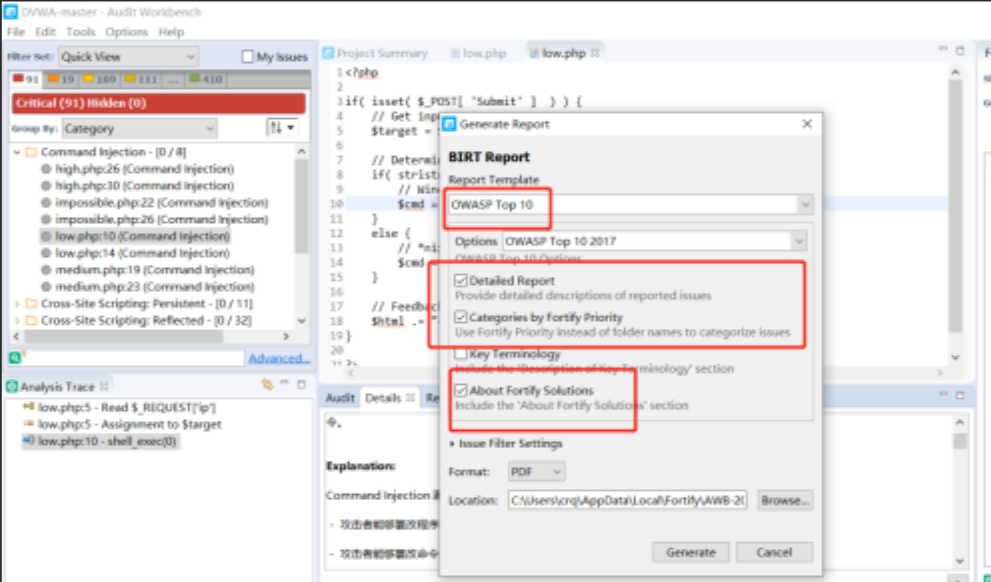Close the Details tab
Image resolution: width=991 pixels, height=582 pixels.
410,397
